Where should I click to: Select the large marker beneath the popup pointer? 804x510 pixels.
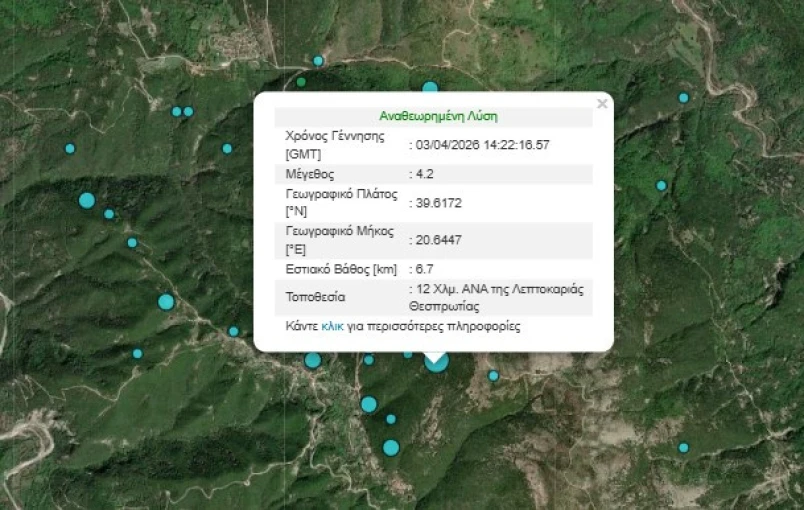[436, 362]
